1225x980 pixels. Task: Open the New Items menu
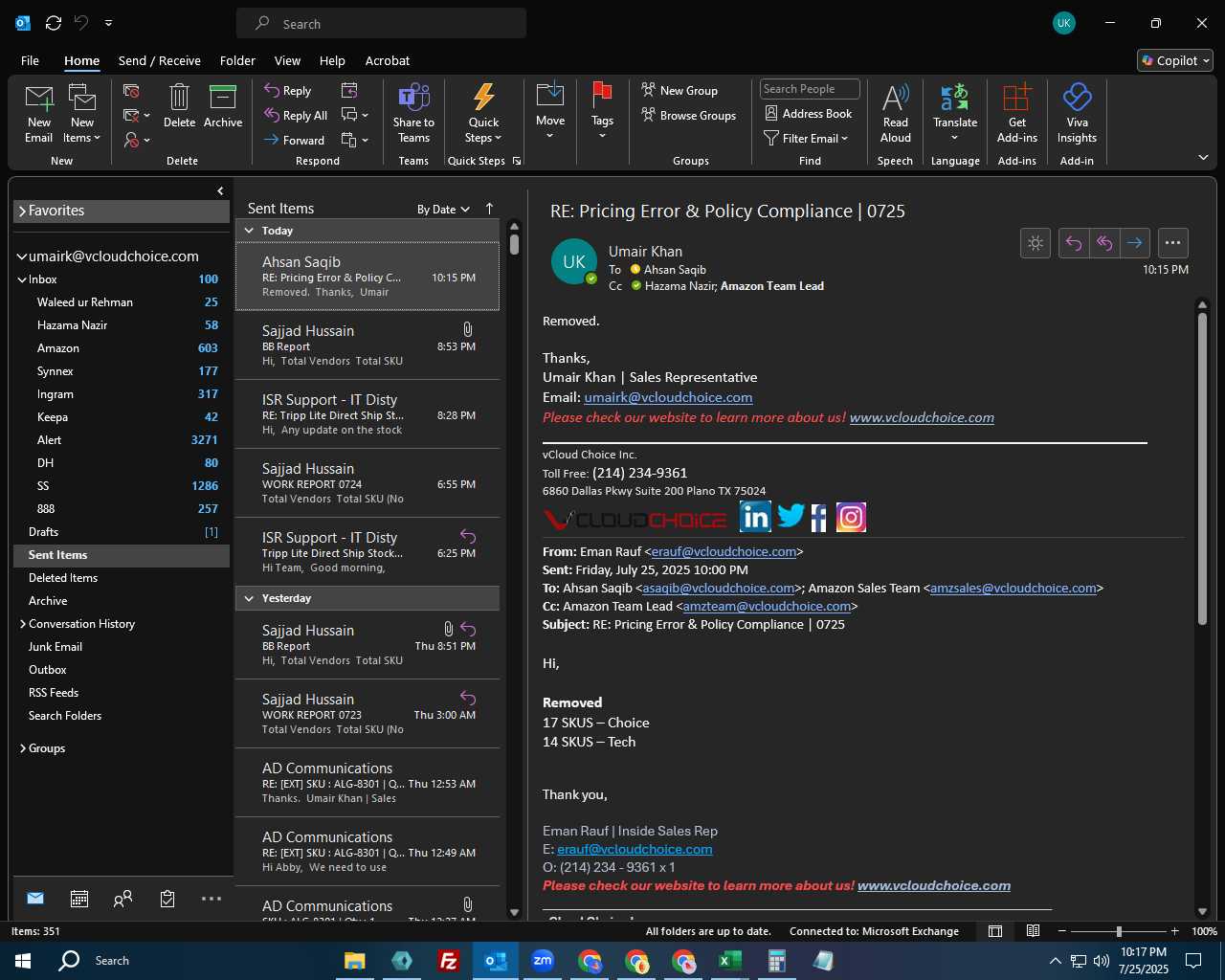click(82, 114)
